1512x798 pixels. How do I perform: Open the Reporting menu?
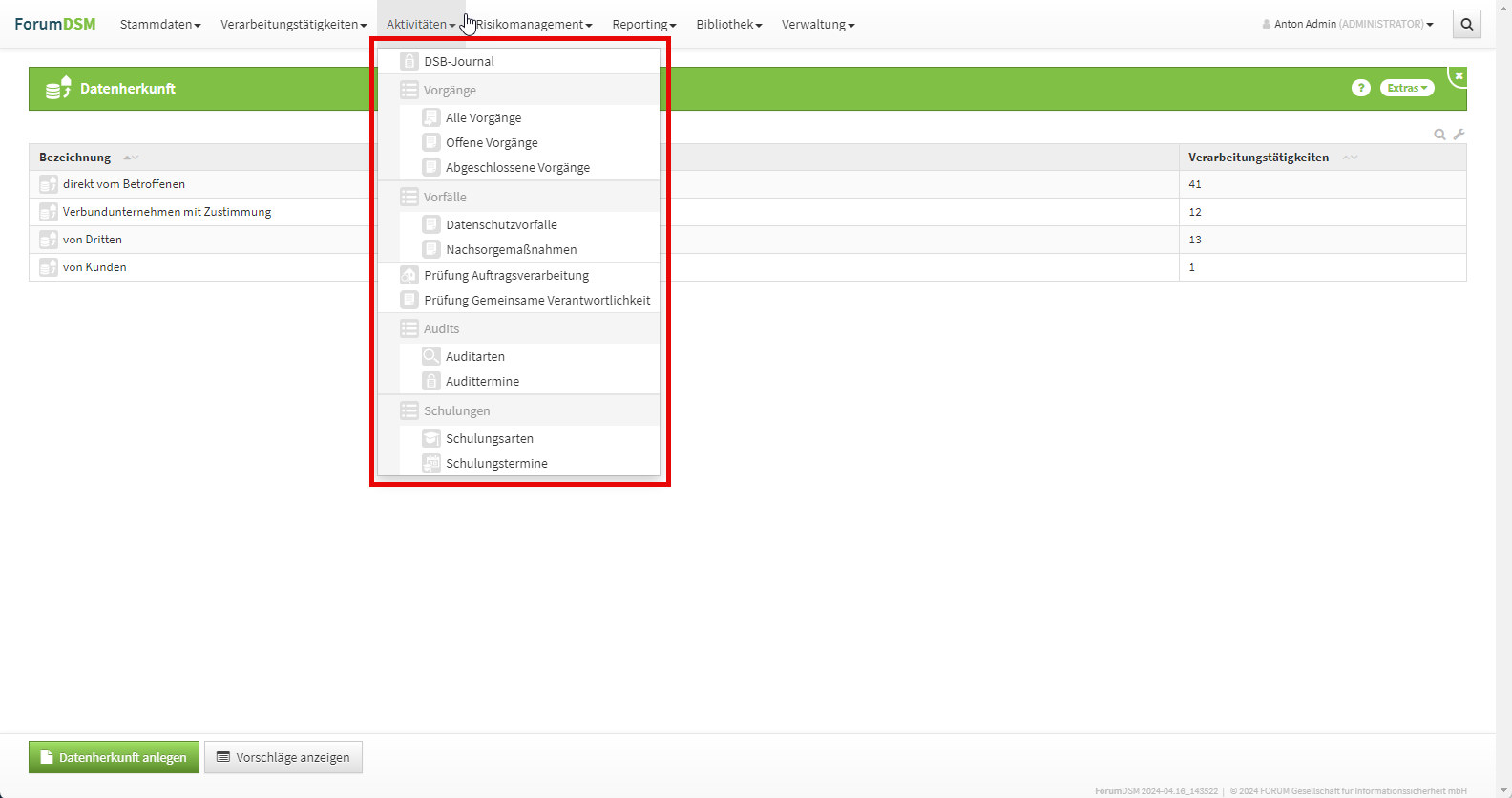[643, 24]
